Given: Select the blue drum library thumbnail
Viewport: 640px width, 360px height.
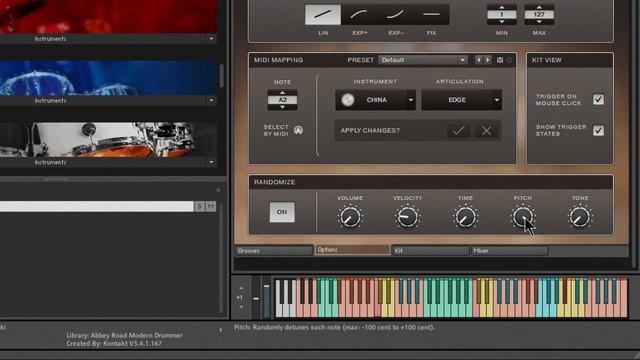Looking at the screenshot, I should coord(108,78).
